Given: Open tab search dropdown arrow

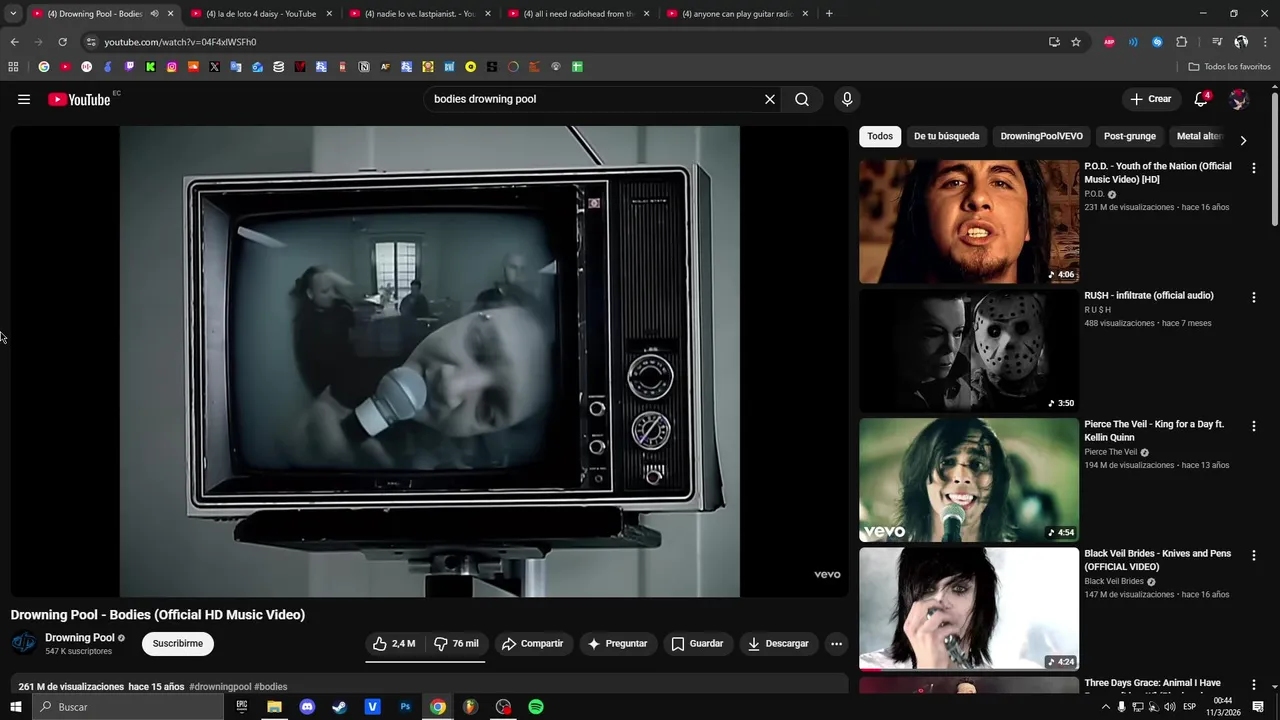Looking at the screenshot, I should [13, 14].
